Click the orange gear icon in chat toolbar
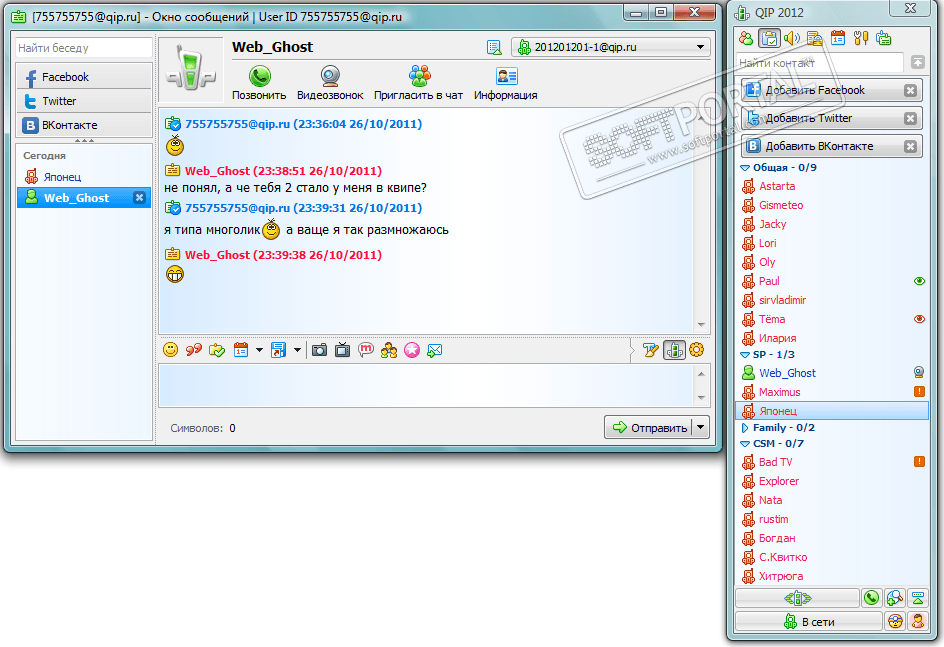 pyautogui.click(x=697, y=350)
